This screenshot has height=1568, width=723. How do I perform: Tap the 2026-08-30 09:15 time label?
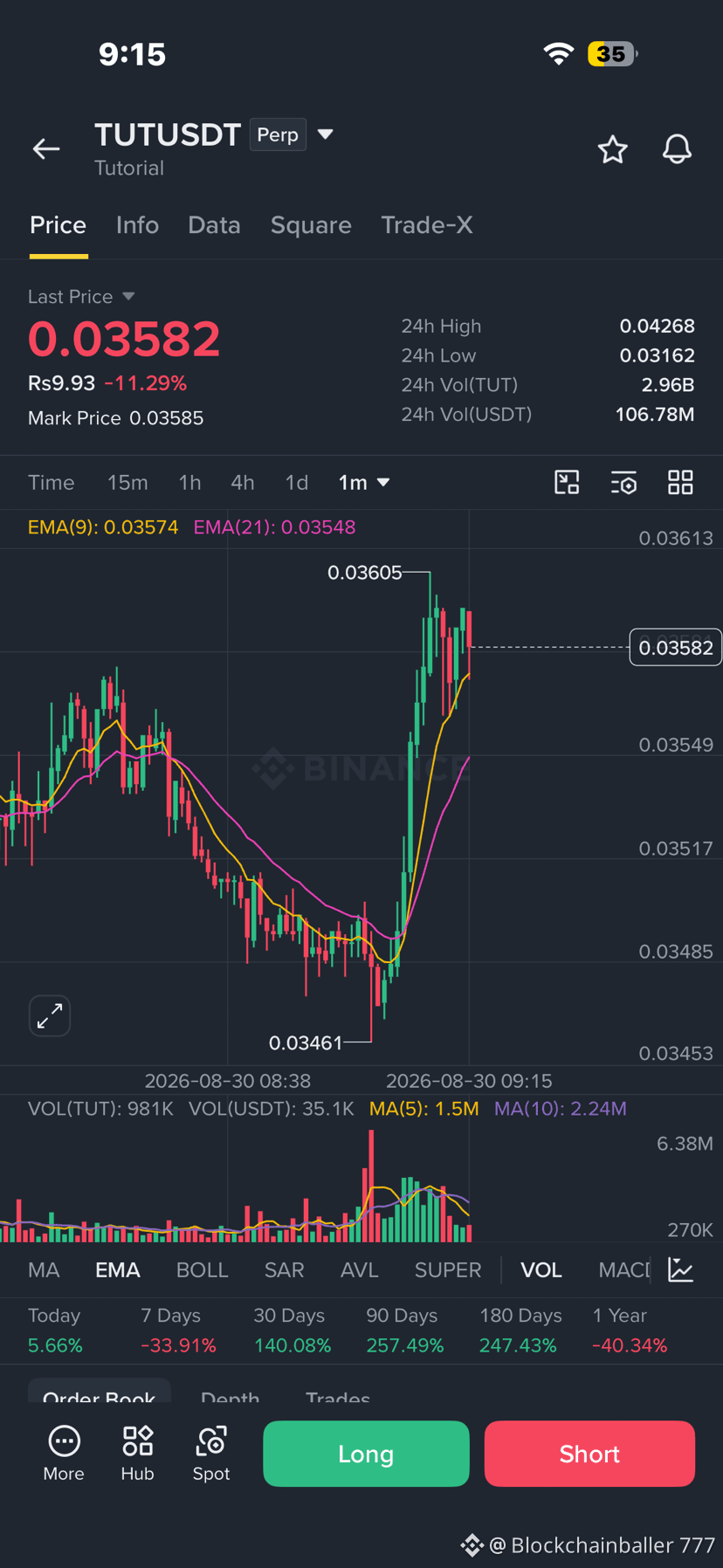coord(469,1081)
